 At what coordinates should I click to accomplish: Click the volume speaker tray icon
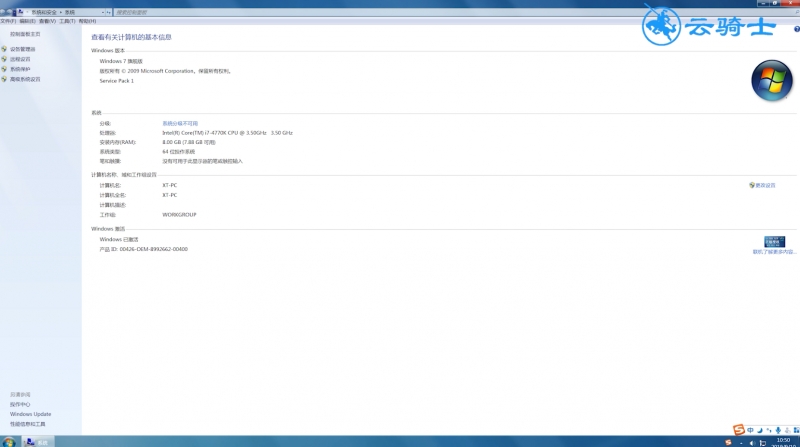[x=752, y=443]
